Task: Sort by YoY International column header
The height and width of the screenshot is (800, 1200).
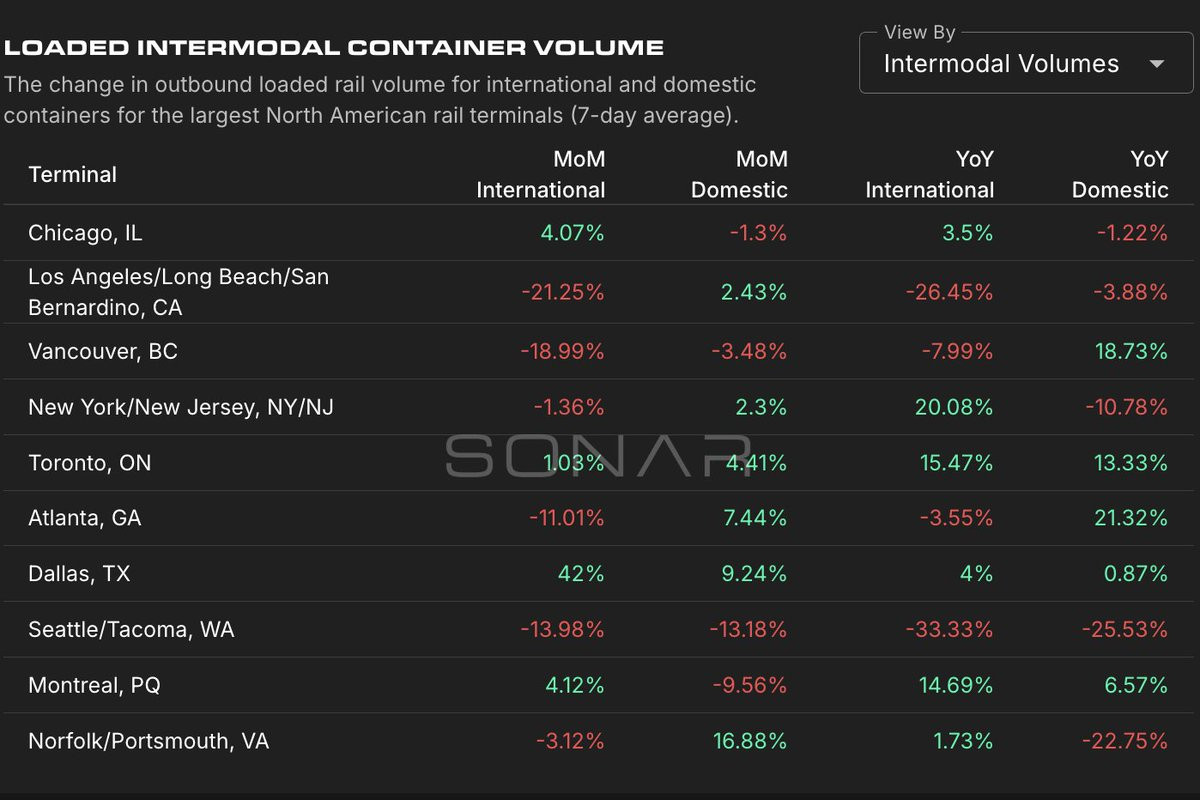Action: point(930,174)
